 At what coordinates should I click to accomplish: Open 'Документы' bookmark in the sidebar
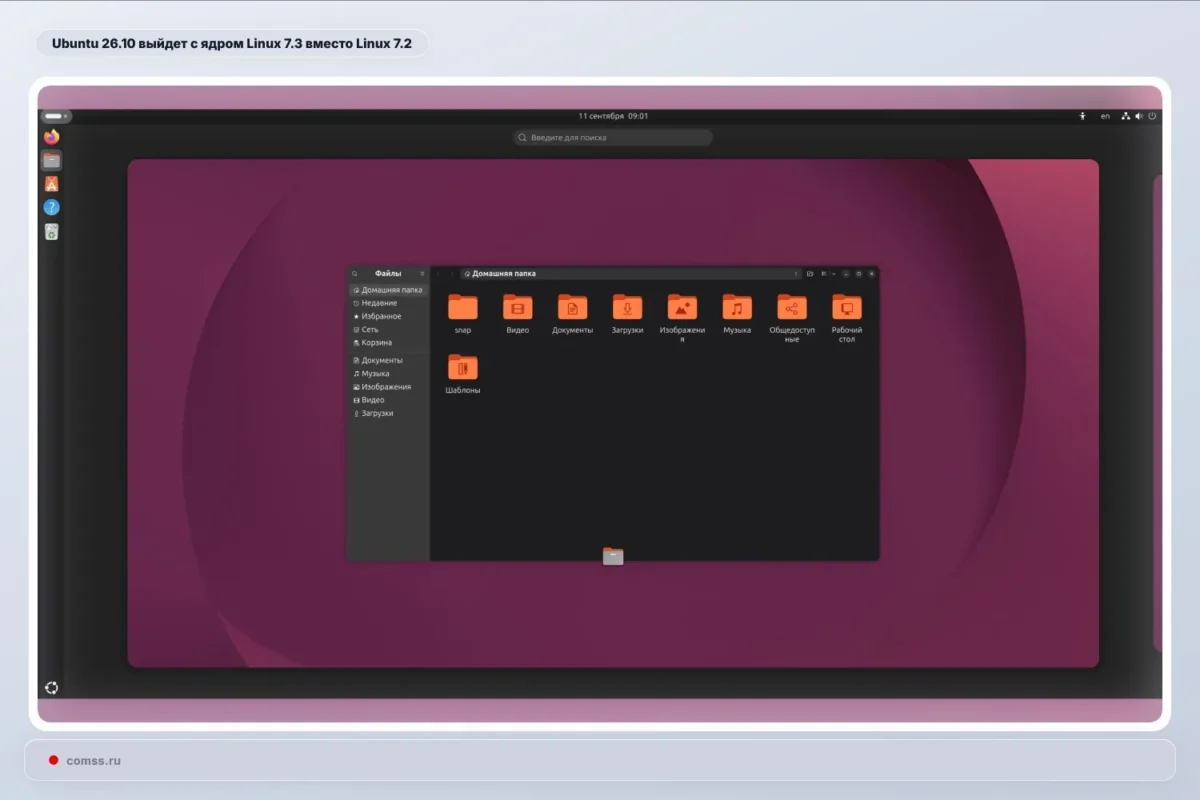click(388, 360)
